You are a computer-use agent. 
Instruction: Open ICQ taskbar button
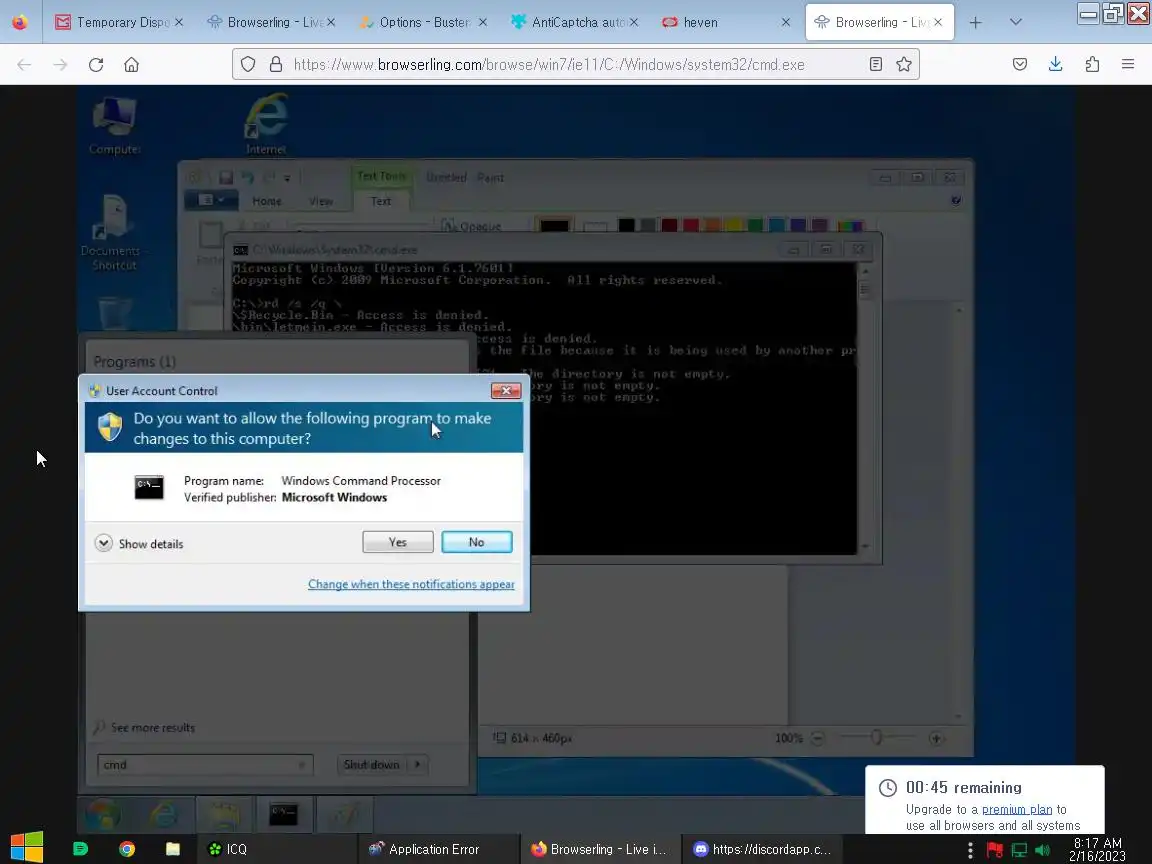pos(276,849)
